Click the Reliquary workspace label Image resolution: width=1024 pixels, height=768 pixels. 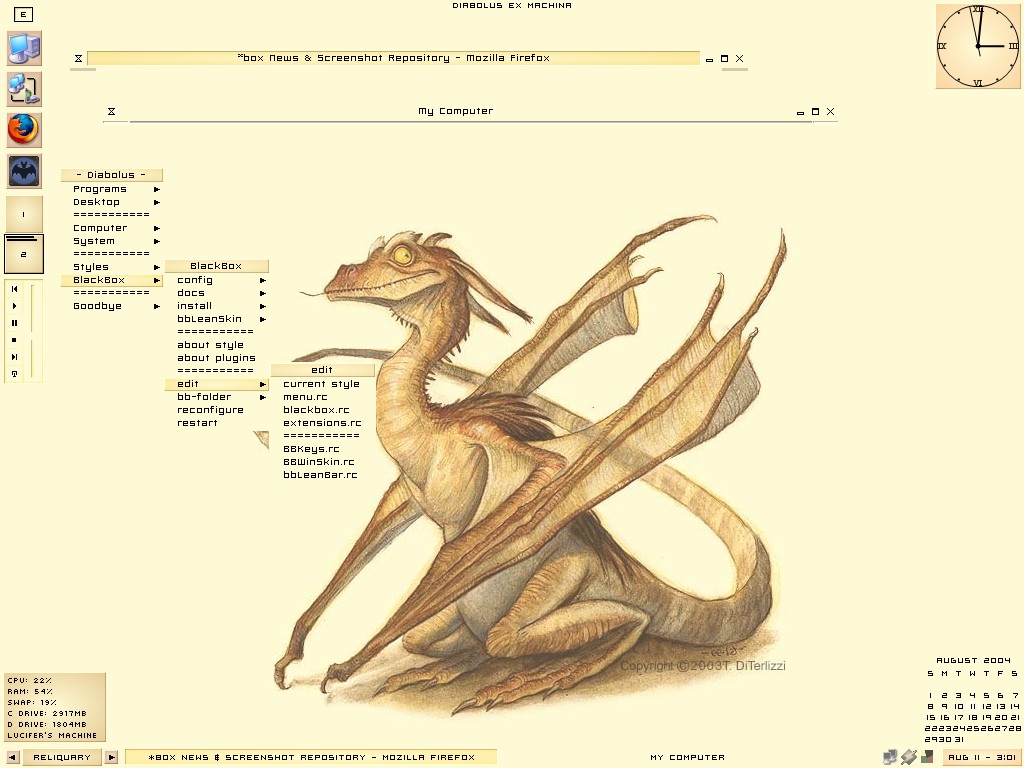pyautogui.click(x=62, y=758)
